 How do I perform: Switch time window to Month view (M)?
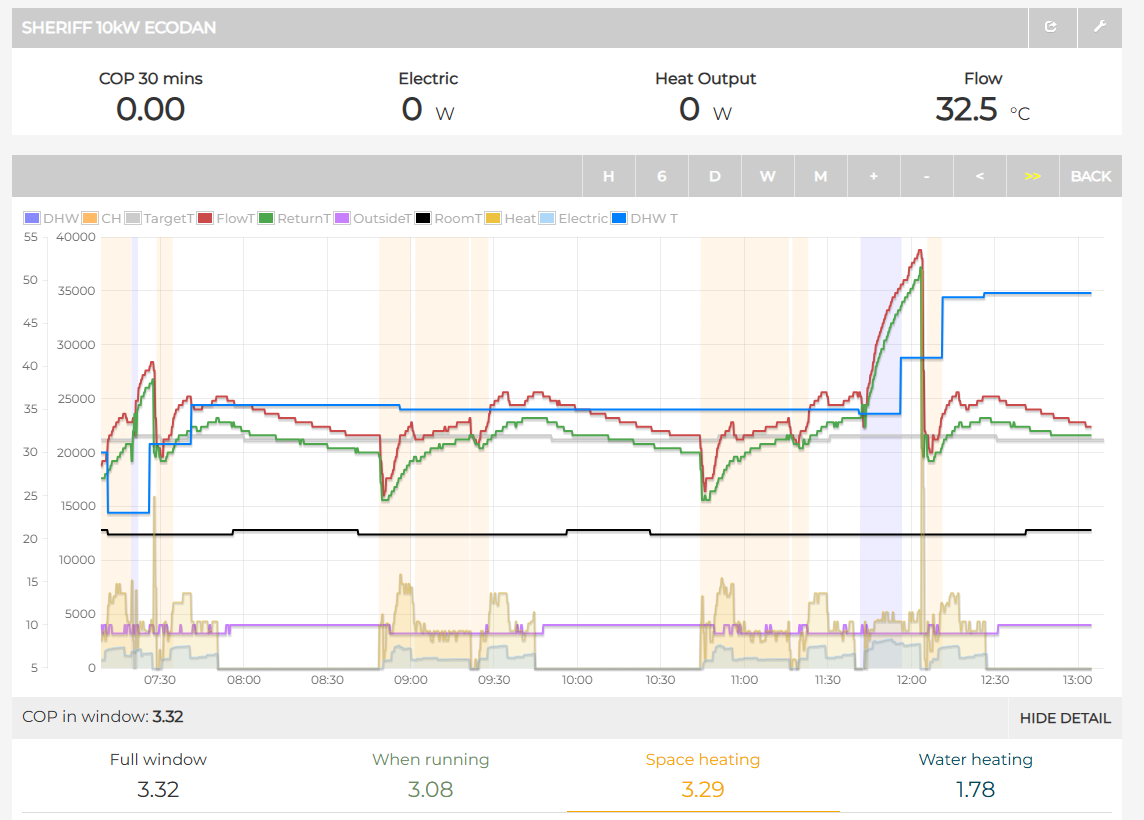[x=820, y=176]
